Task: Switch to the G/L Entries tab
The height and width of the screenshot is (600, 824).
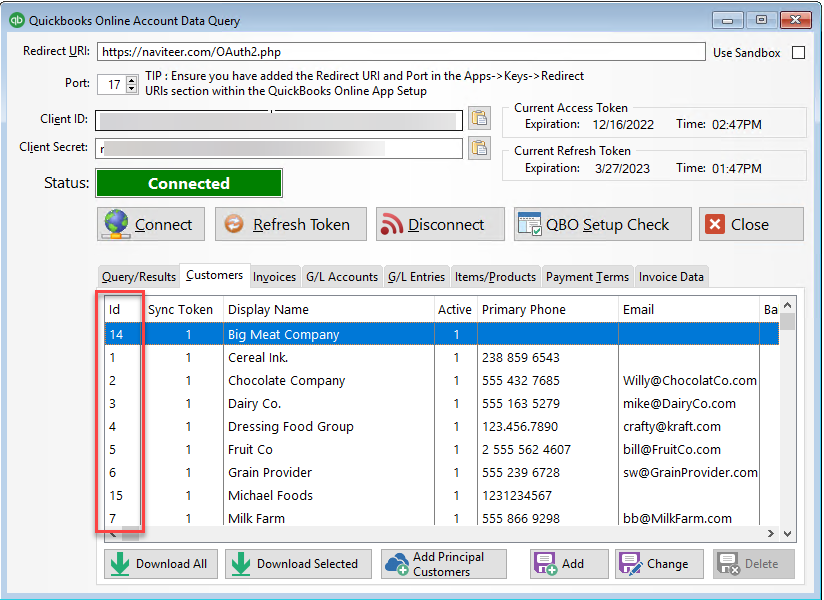Action: pos(416,277)
